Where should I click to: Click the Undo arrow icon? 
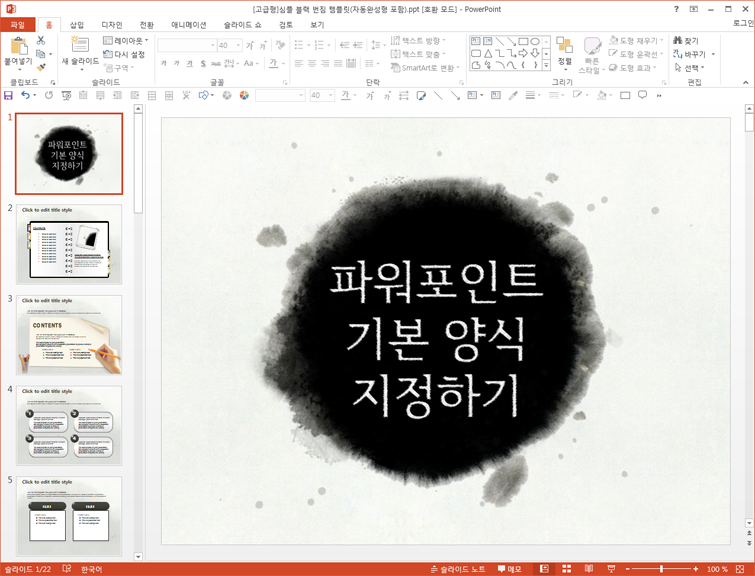[x=25, y=95]
